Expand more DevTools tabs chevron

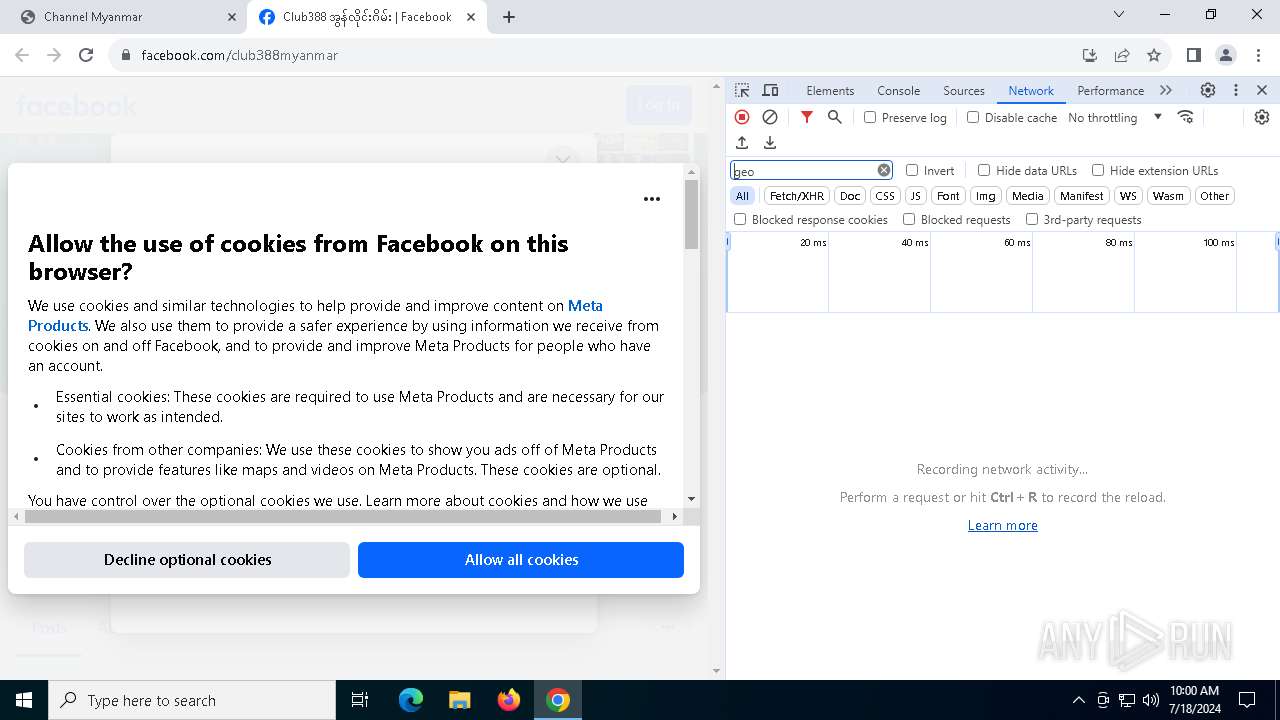[x=1166, y=90]
